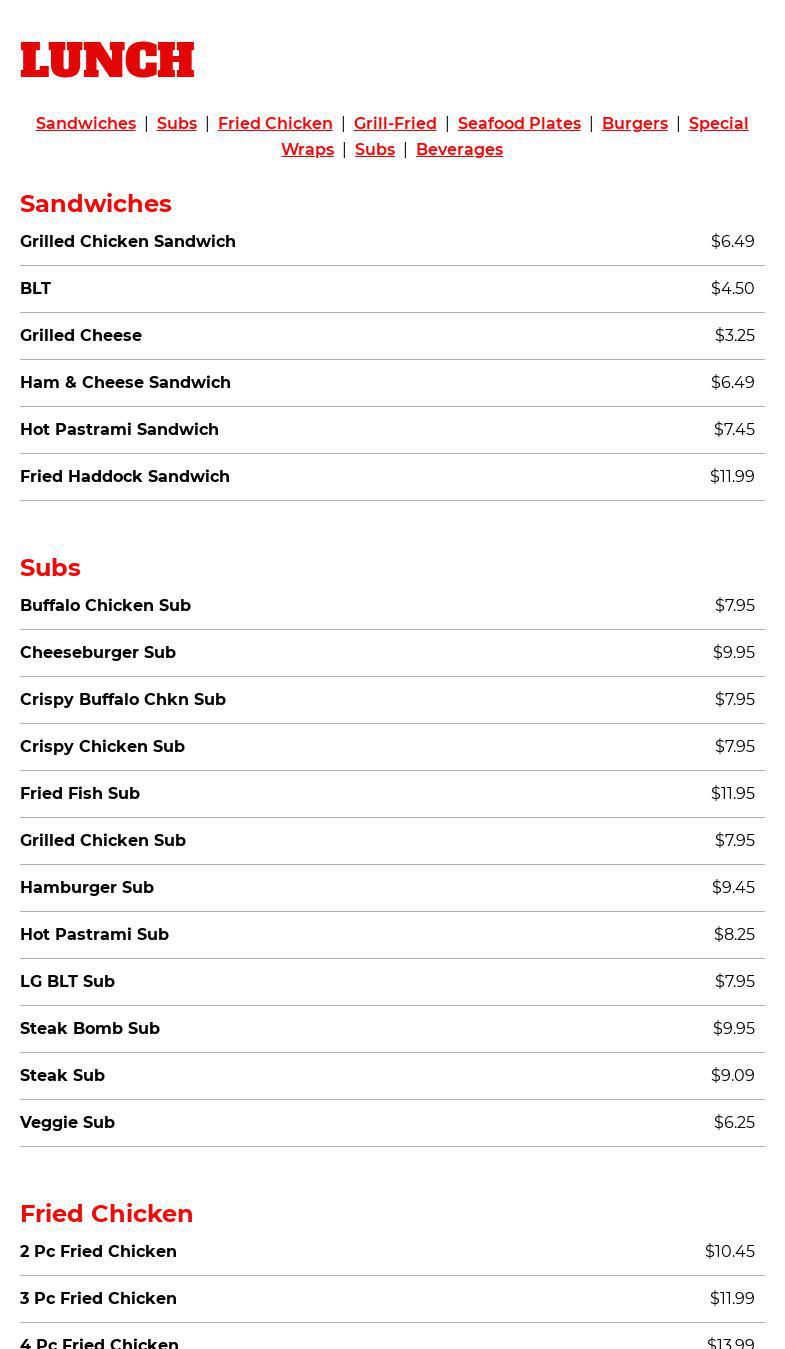Viewport: 785px width, 1349px height.
Task: Pick the Cheeseburger Sub item
Action: pyautogui.click(x=98, y=652)
